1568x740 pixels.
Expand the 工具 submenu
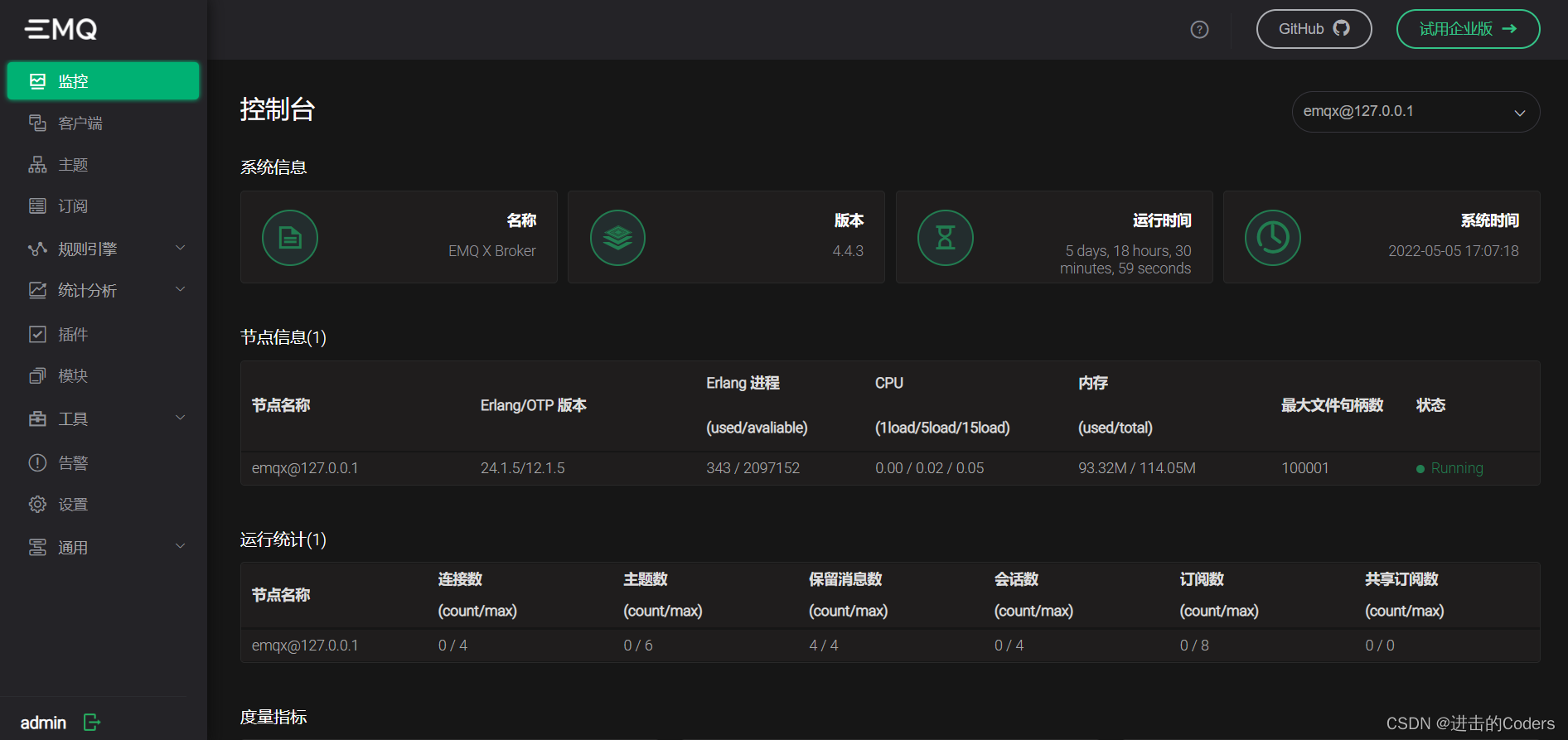click(103, 419)
